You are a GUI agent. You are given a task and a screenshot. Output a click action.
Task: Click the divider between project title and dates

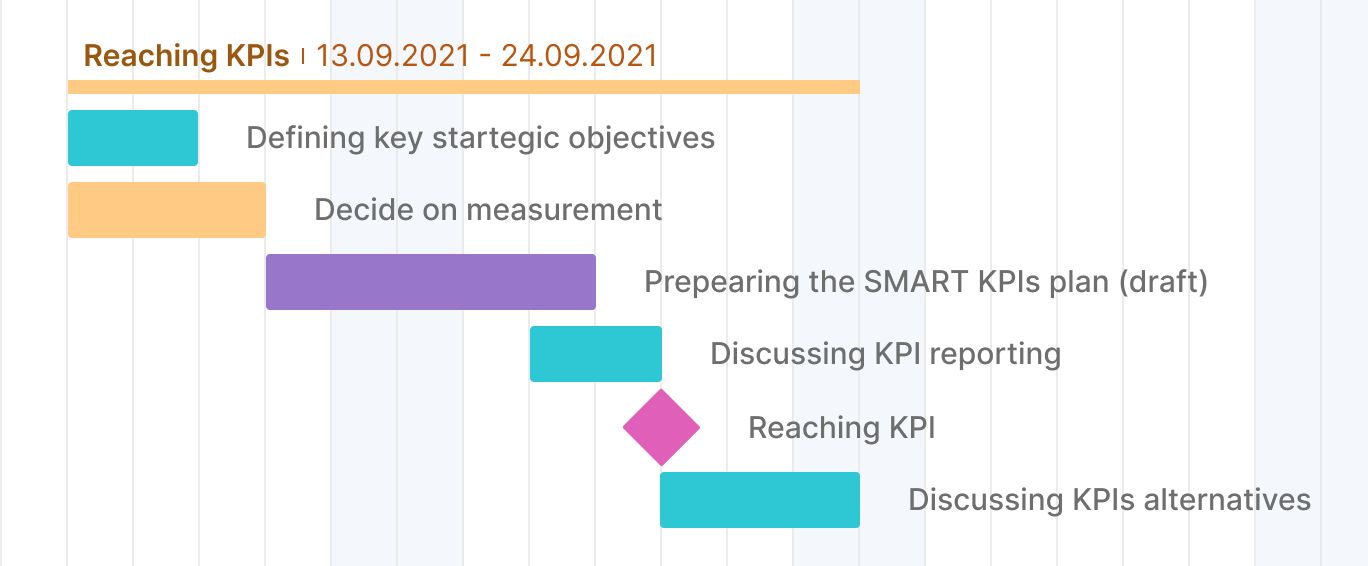(x=303, y=55)
